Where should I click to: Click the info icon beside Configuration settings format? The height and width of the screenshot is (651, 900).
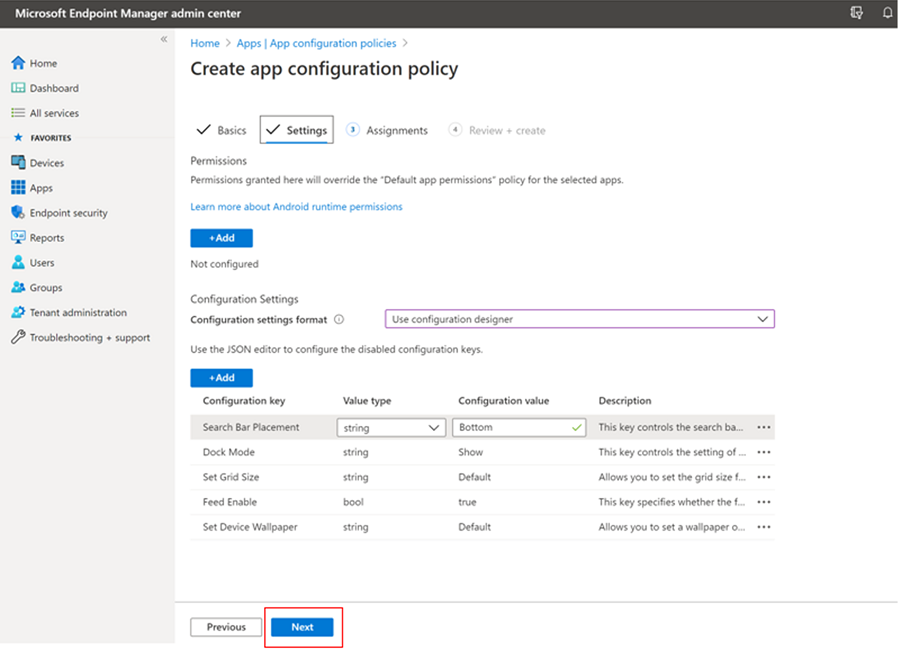tap(339, 319)
